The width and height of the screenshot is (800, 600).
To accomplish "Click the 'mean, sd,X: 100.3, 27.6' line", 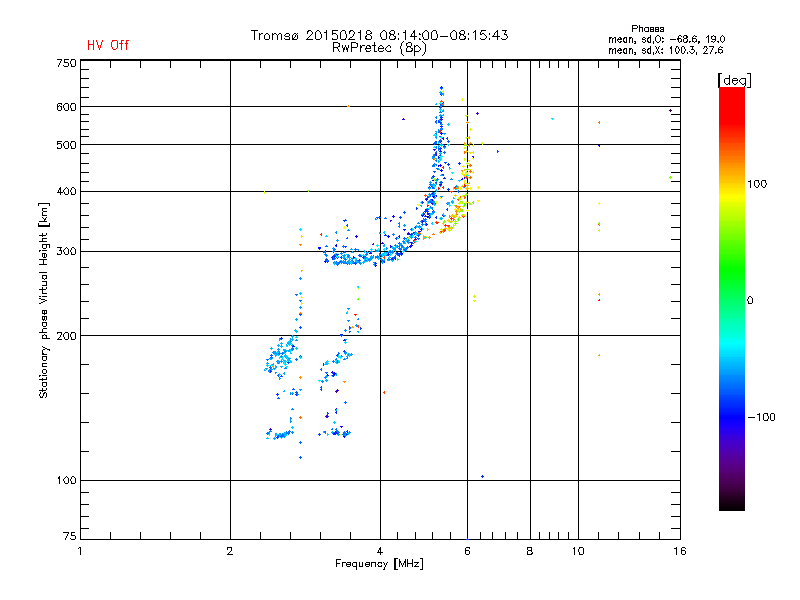I will click(665, 50).
